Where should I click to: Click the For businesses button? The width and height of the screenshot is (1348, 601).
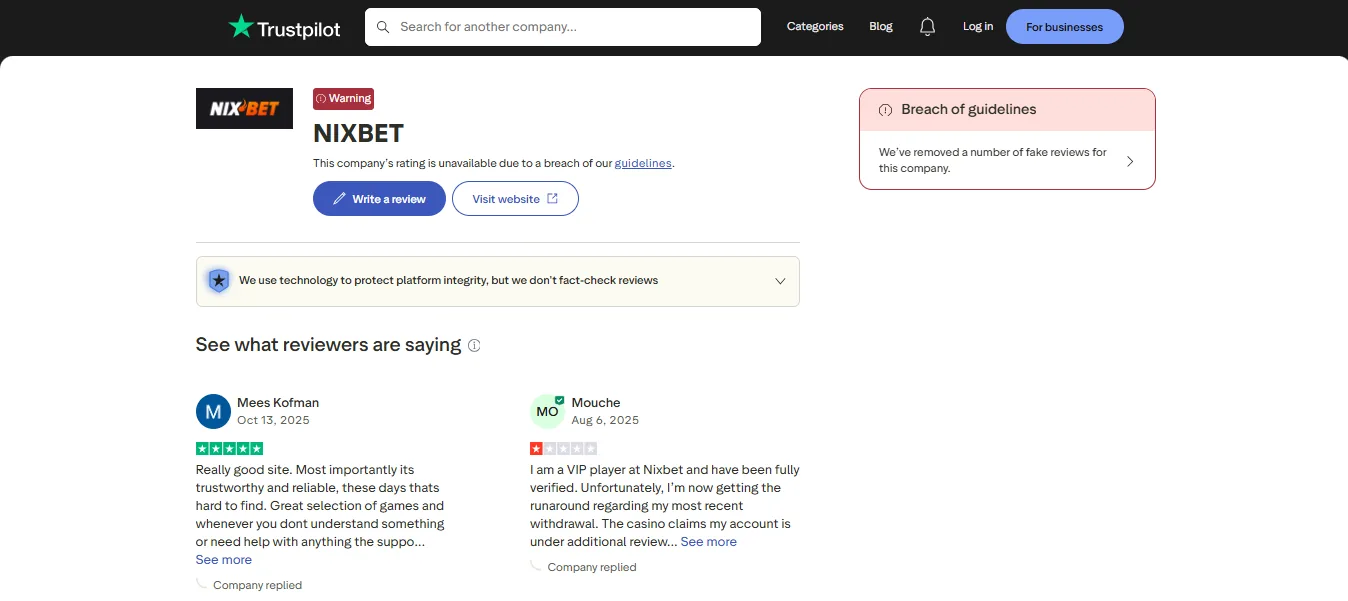pyautogui.click(x=1065, y=27)
